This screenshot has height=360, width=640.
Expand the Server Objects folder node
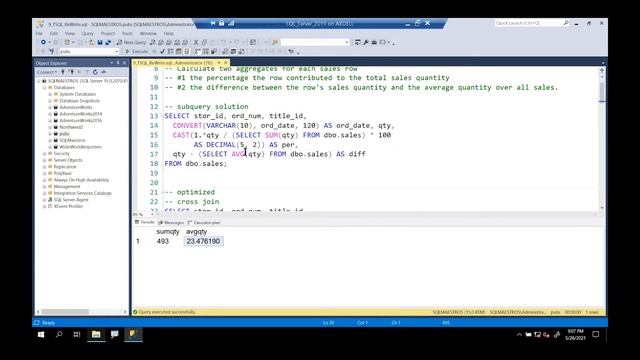pyautogui.click(x=45, y=160)
